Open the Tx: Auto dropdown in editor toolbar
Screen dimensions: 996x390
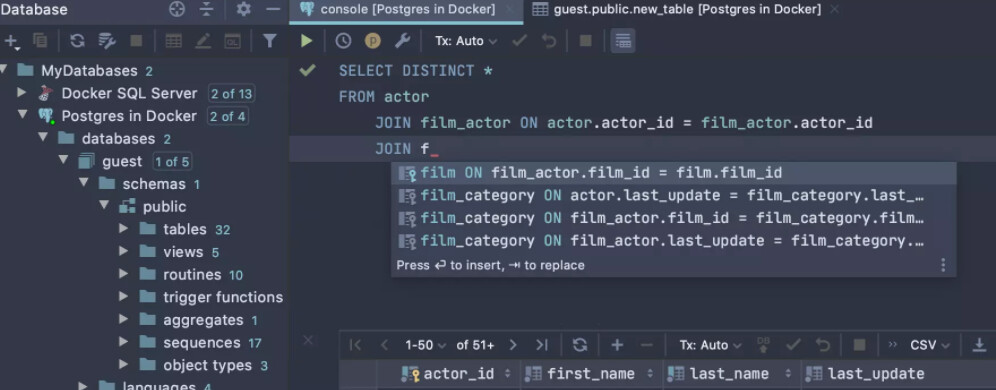click(x=466, y=41)
